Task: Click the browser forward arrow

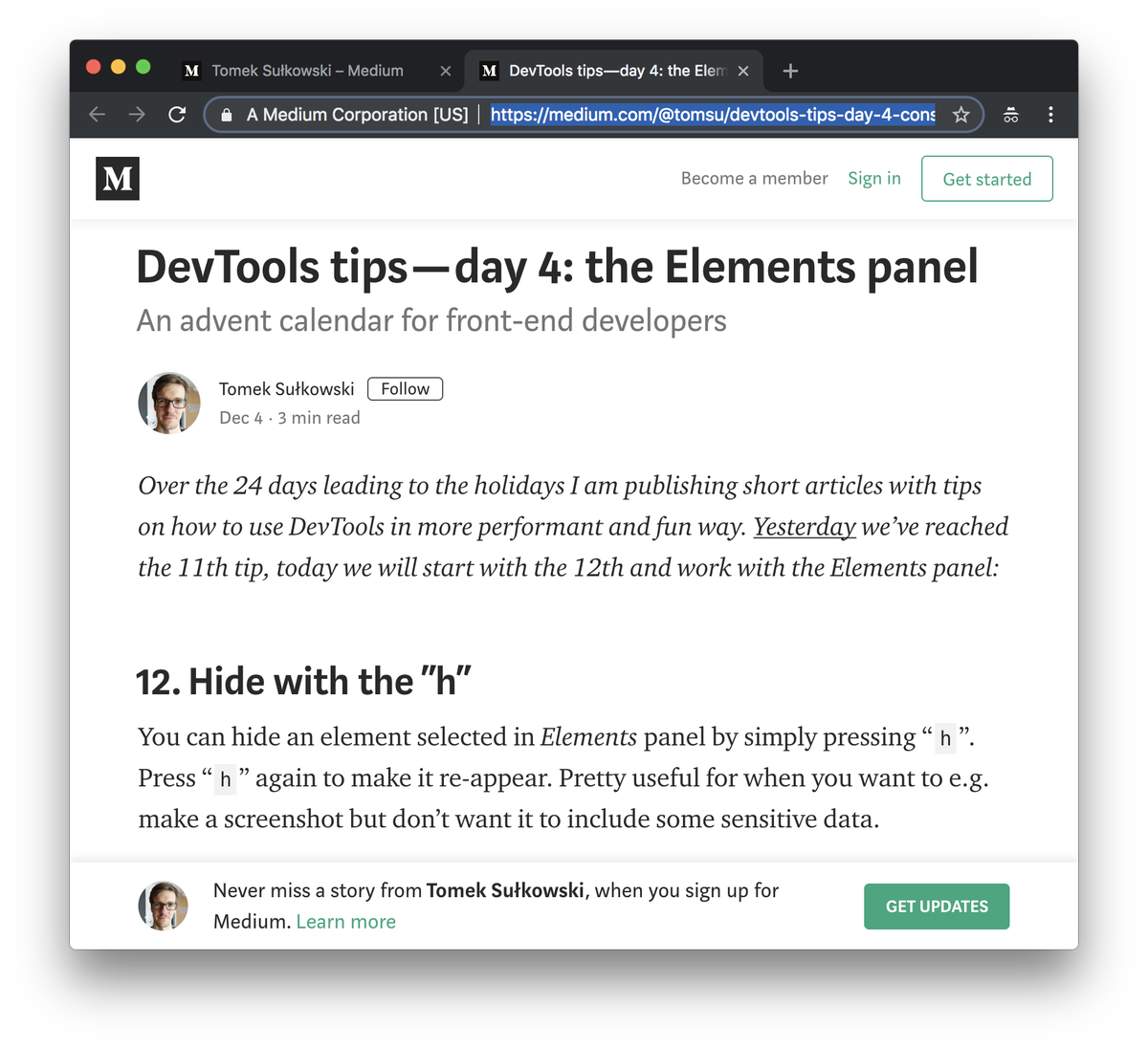Action: click(137, 115)
